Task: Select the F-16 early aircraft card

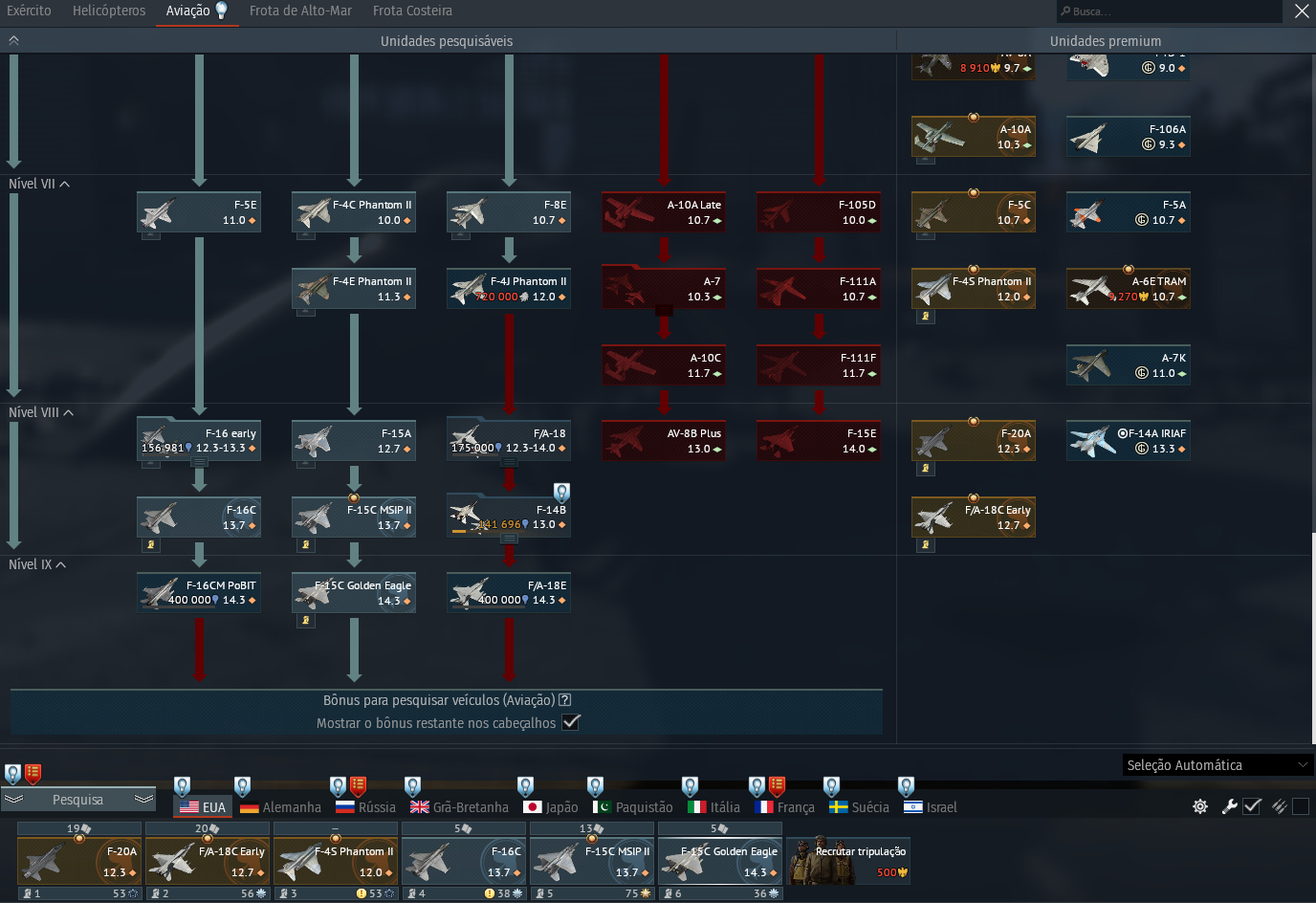Action: point(199,440)
